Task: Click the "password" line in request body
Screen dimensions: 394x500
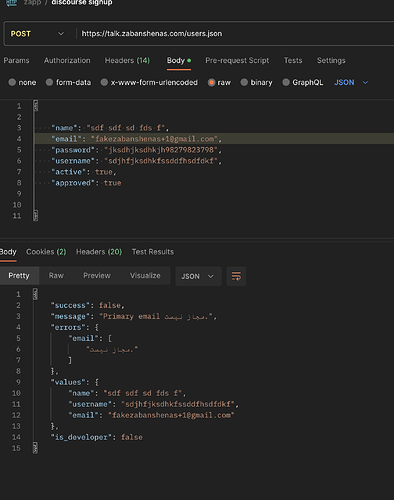Action: tap(136, 150)
